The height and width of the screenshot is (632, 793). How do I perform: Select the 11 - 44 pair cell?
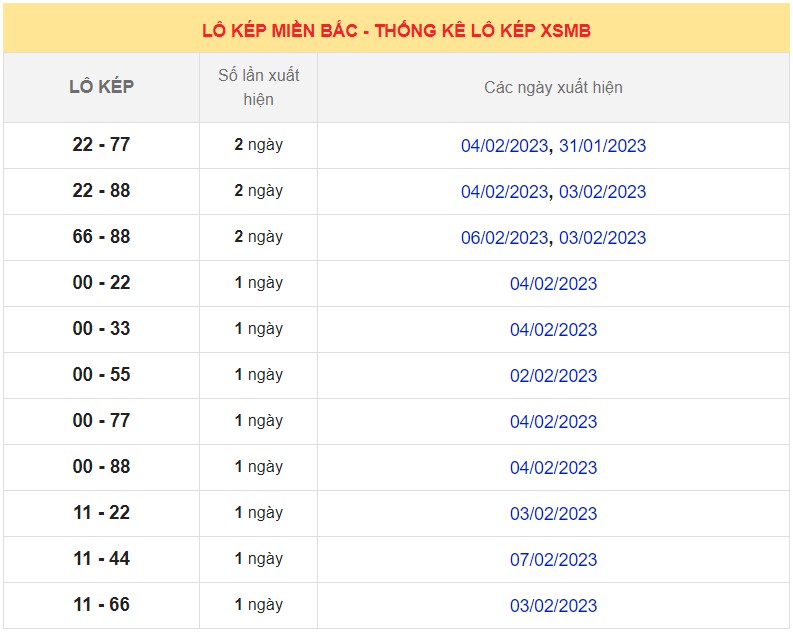tap(101, 559)
